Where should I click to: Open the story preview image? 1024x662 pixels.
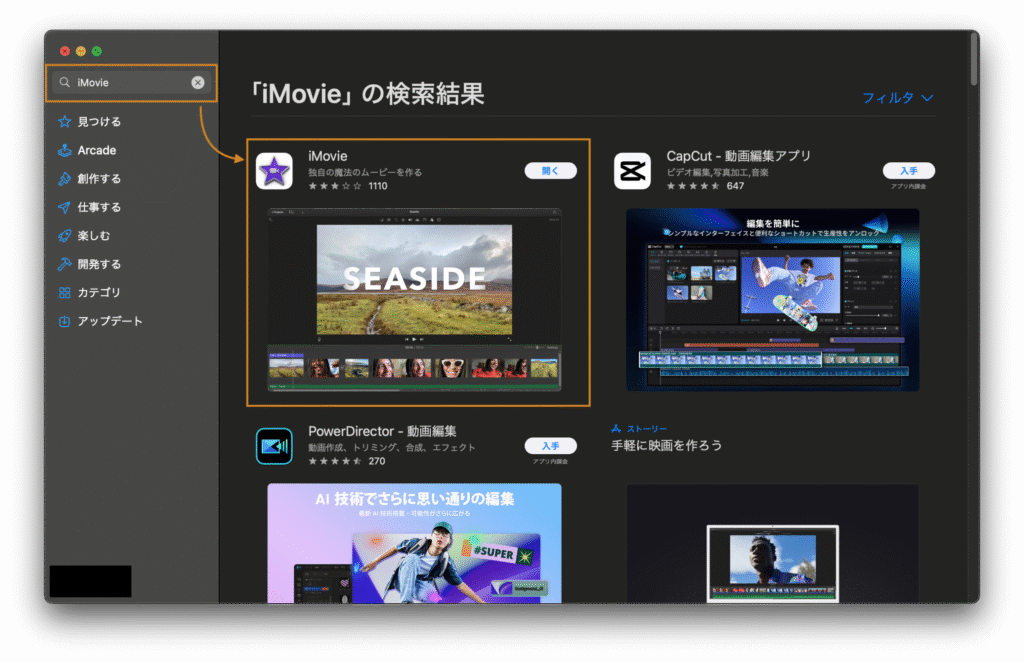773,543
